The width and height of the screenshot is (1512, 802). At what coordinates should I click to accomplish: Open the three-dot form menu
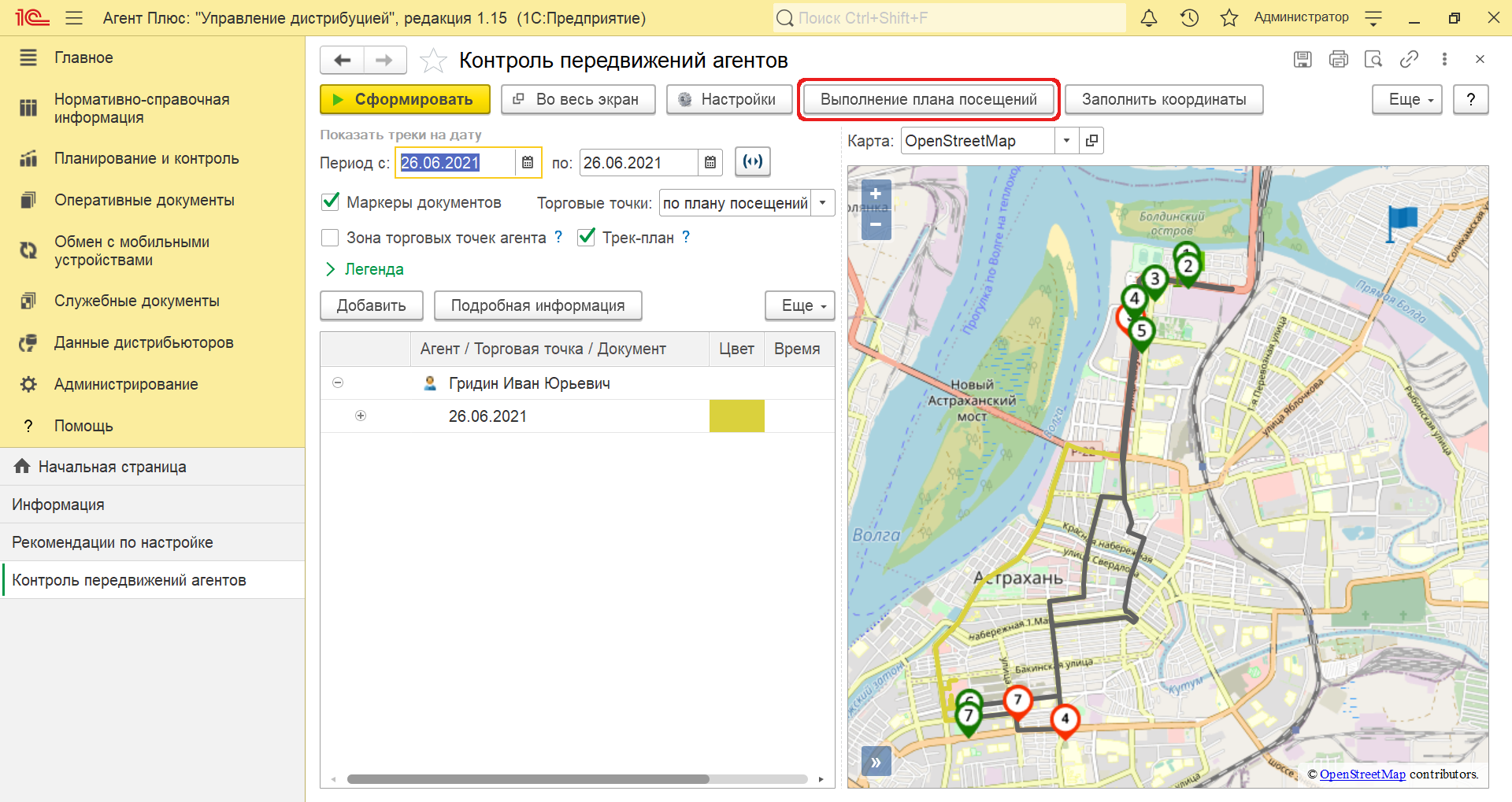[x=1444, y=59]
